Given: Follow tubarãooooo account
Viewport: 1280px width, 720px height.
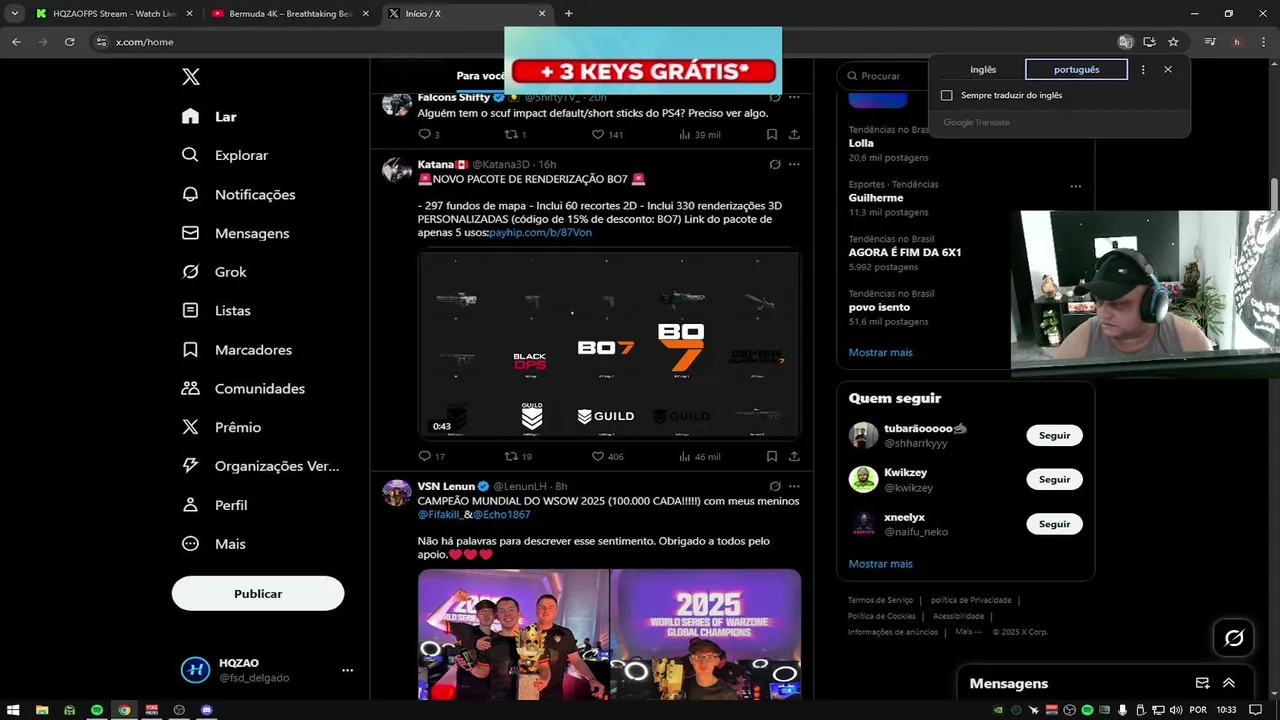Looking at the screenshot, I should tap(1054, 435).
